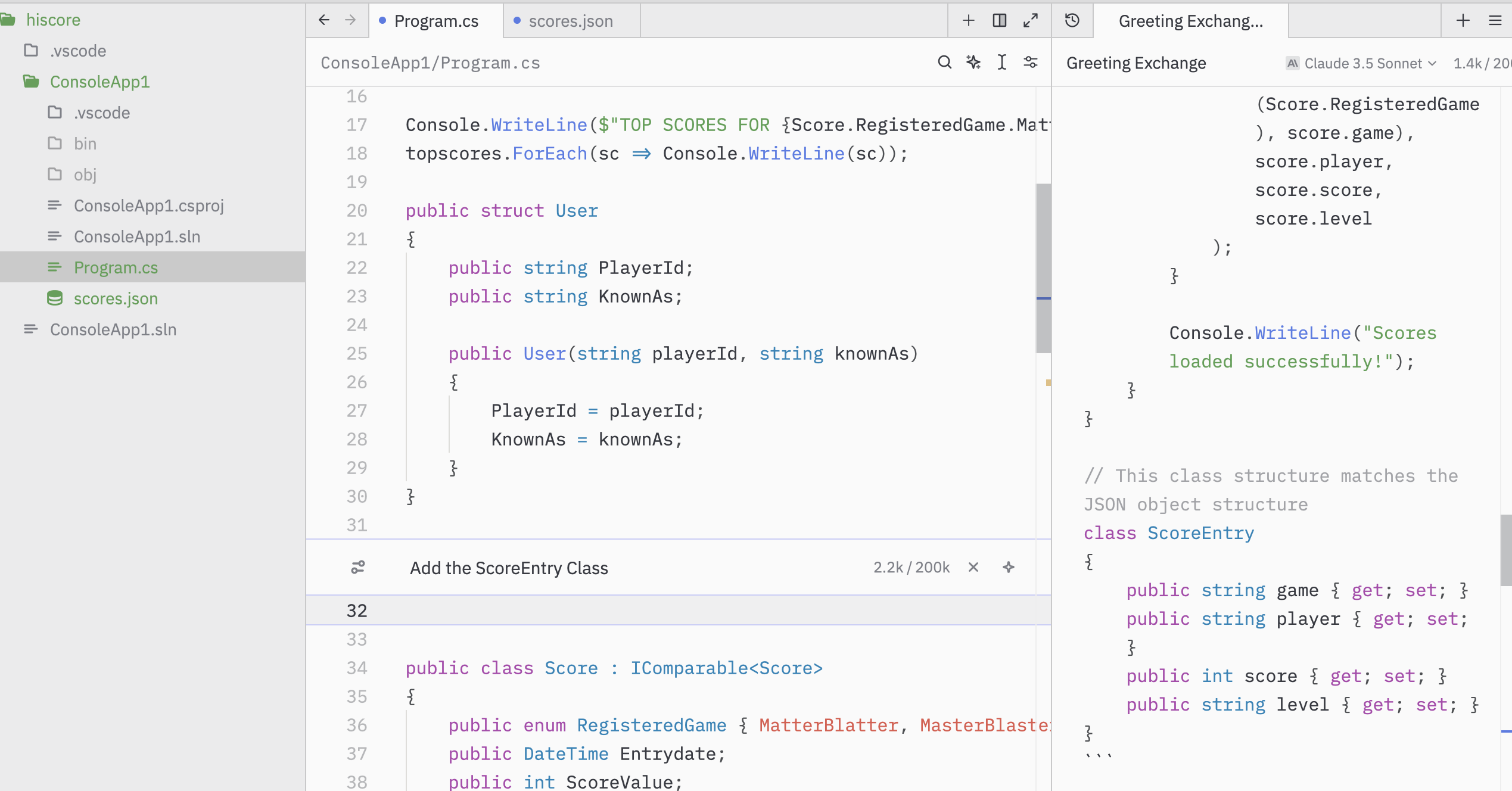The width and height of the screenshot is (1512, 791).
Task: Split the editor pane
Action: click(1000, 20)
